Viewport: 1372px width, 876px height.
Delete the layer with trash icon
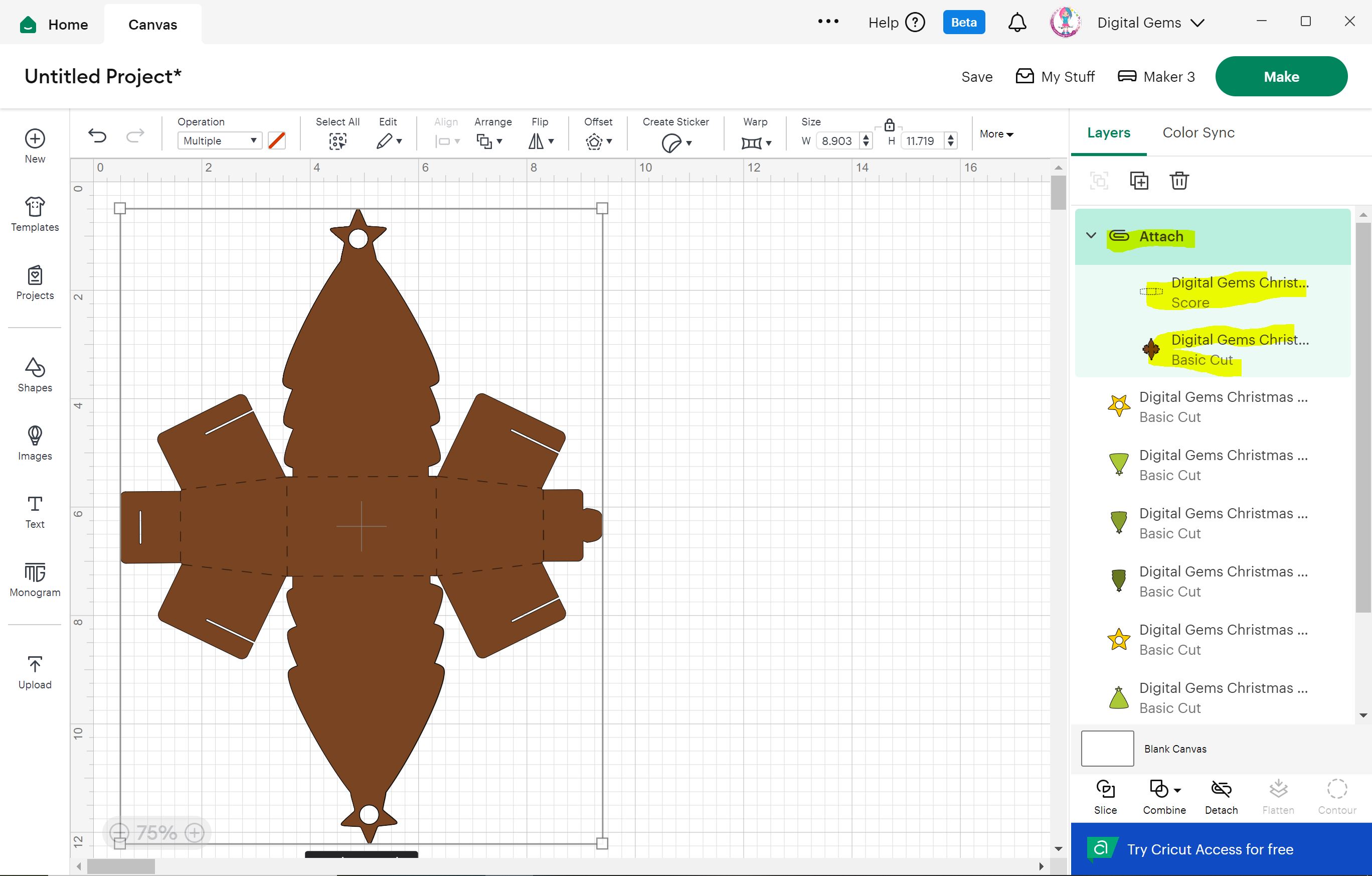coord(1179,181)
